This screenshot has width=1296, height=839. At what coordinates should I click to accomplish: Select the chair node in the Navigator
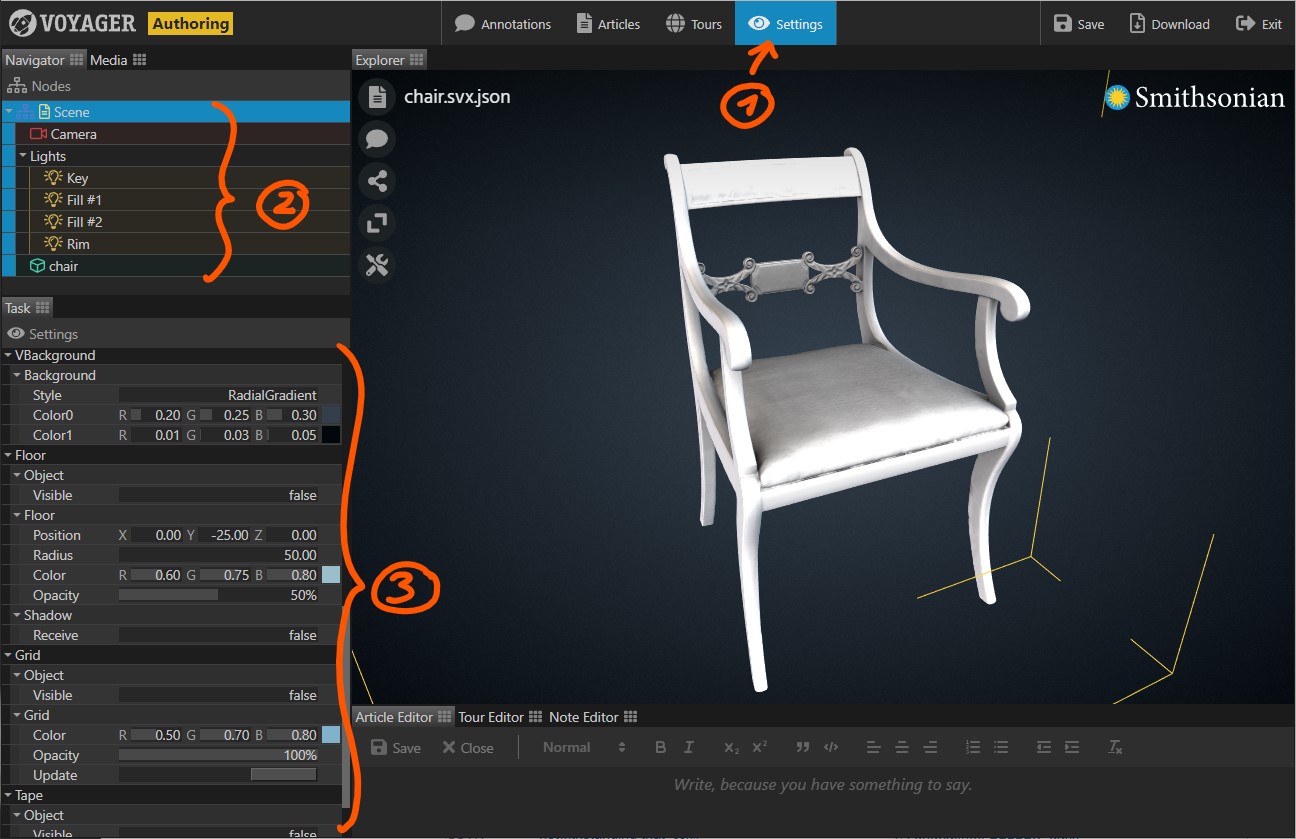(63, 266)
